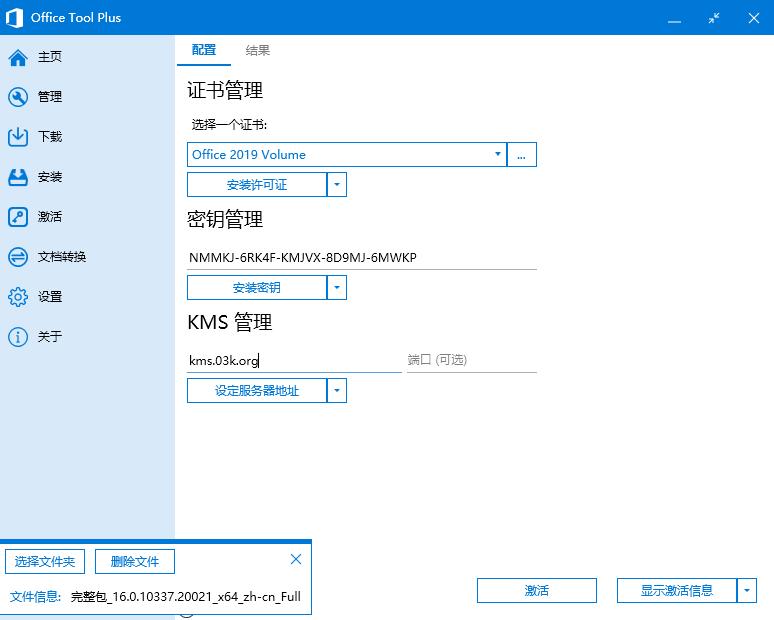774x620 pixels.
Task: Click the 设定服务器地址 button
Action: pyautogui.click(x=257, y=390)
